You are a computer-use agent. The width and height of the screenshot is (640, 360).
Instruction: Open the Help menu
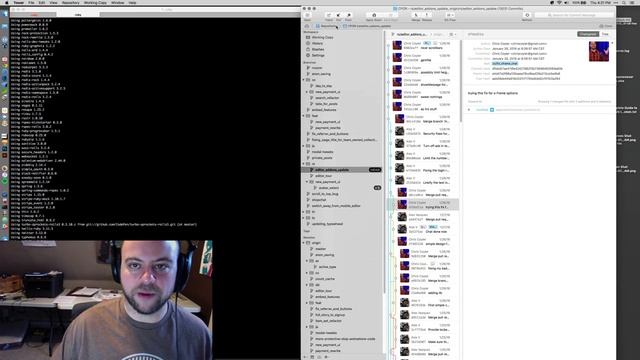point(132,2)
